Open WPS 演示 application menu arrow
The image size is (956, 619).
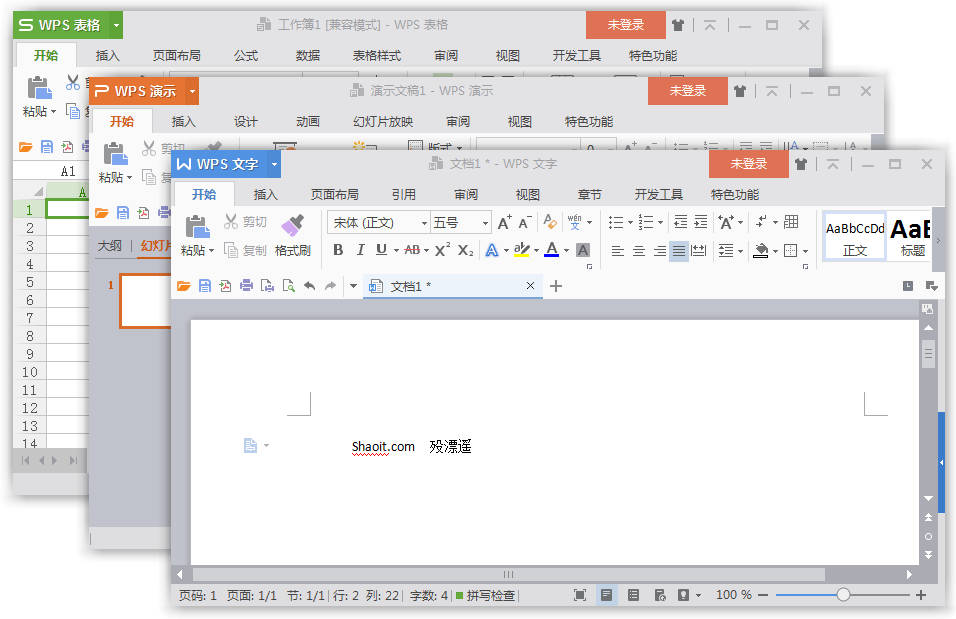[x=193, y=91]
